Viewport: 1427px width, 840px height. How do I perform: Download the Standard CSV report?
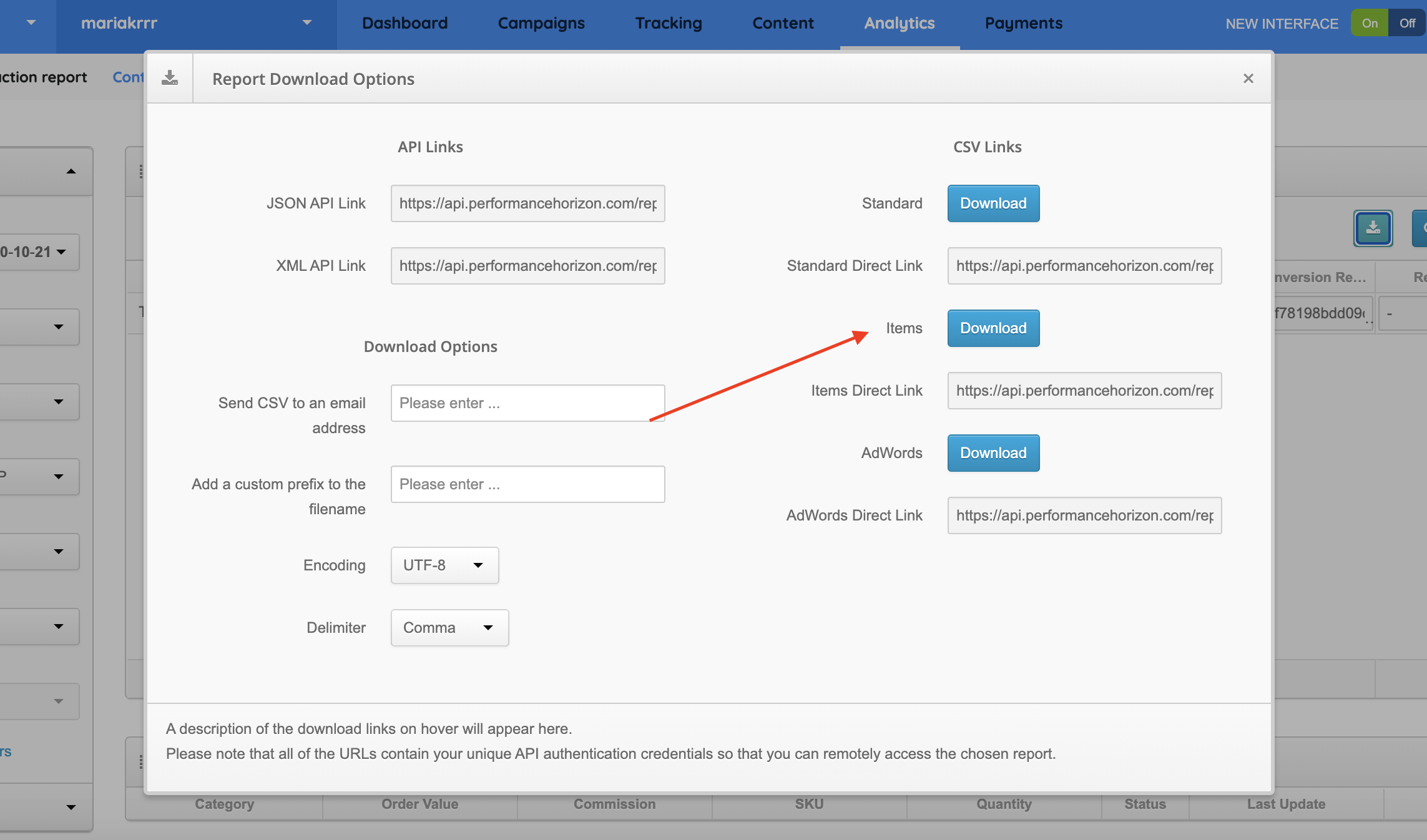click(x=993, y=203)
